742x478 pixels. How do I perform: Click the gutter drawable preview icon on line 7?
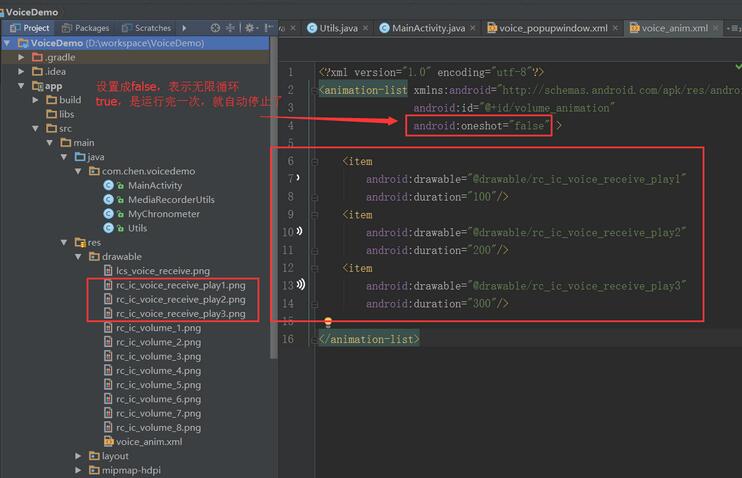click(298, 179)
